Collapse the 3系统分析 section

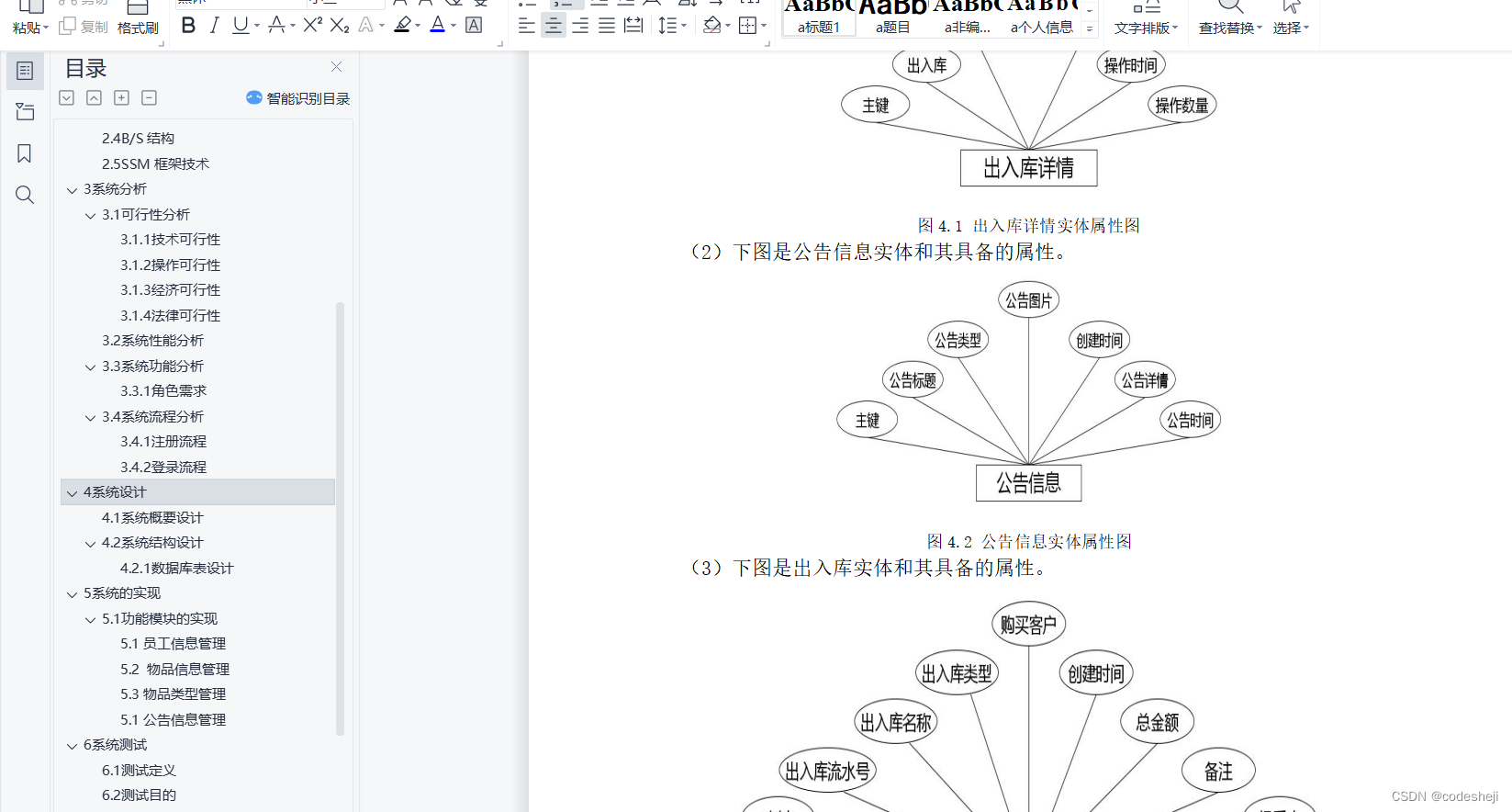click(x=72, y=190)
